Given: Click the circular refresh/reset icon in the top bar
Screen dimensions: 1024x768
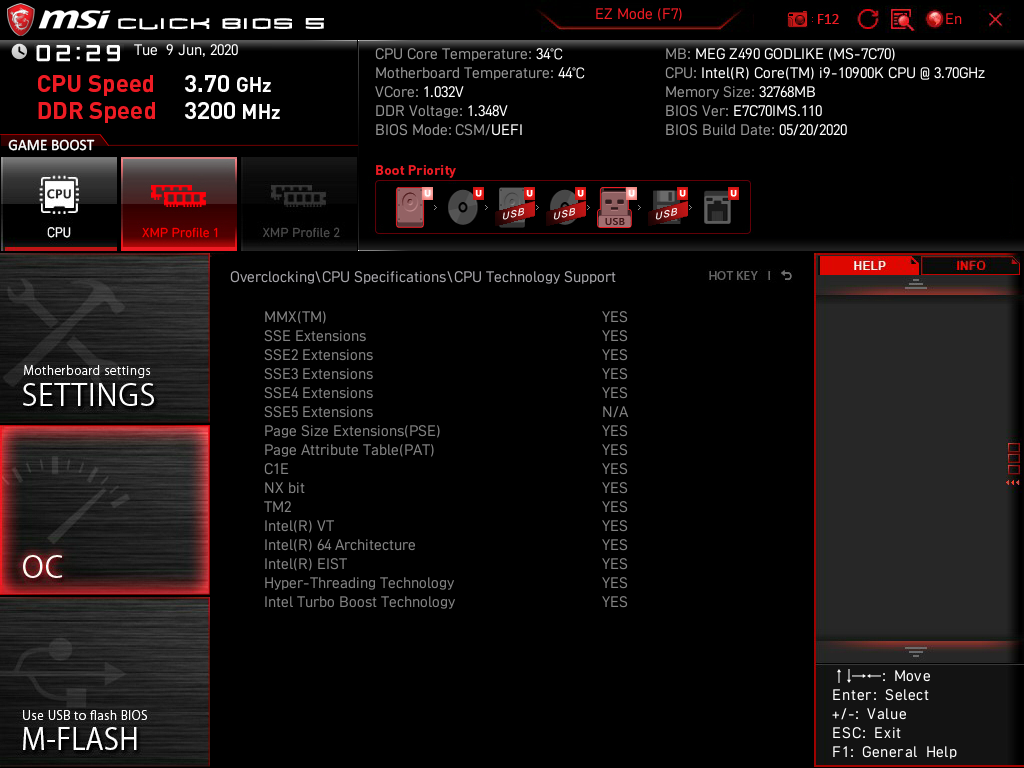Looking at the screenshot, I should 868,20.
